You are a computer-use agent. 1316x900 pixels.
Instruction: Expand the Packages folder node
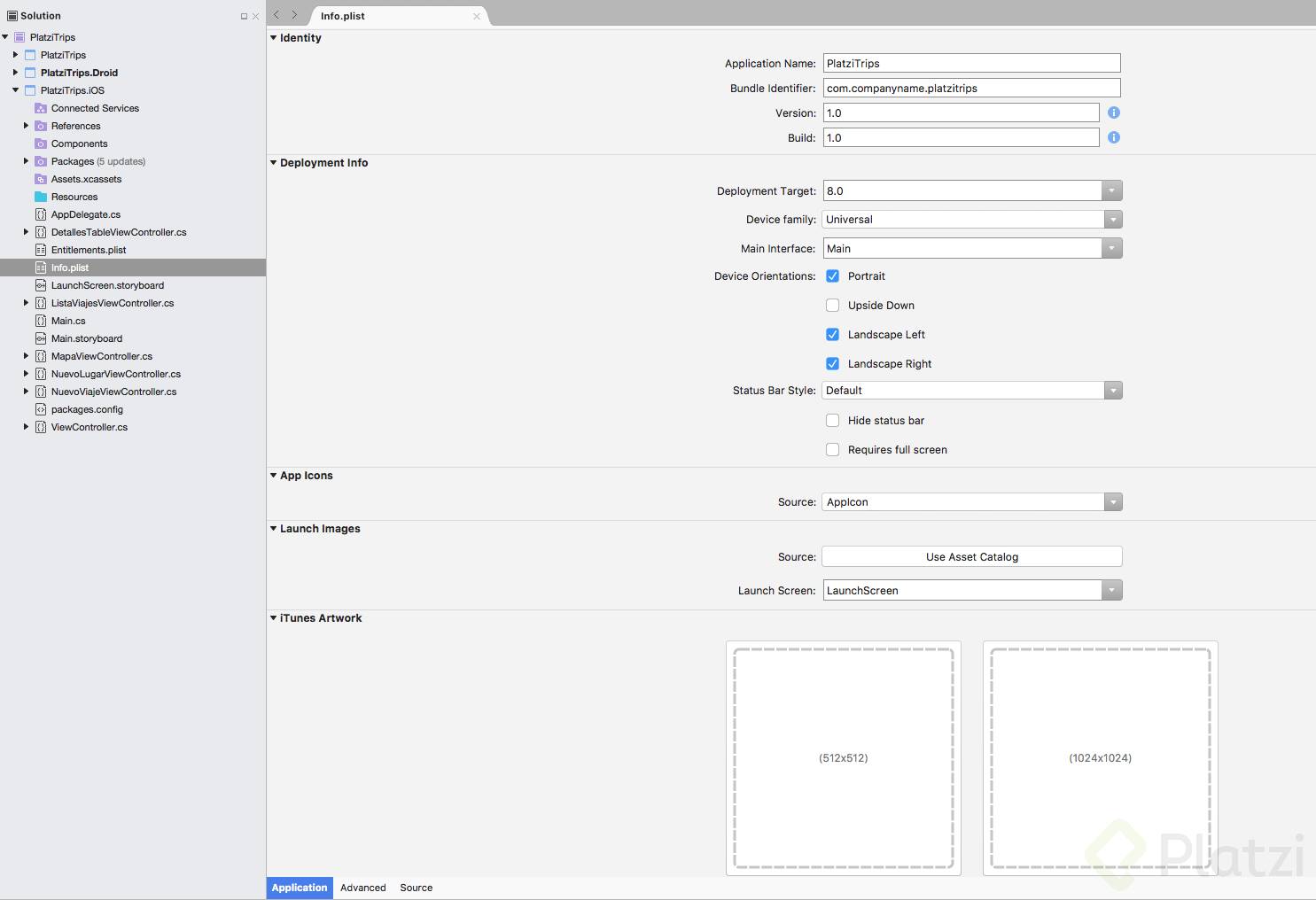[26, 161]
